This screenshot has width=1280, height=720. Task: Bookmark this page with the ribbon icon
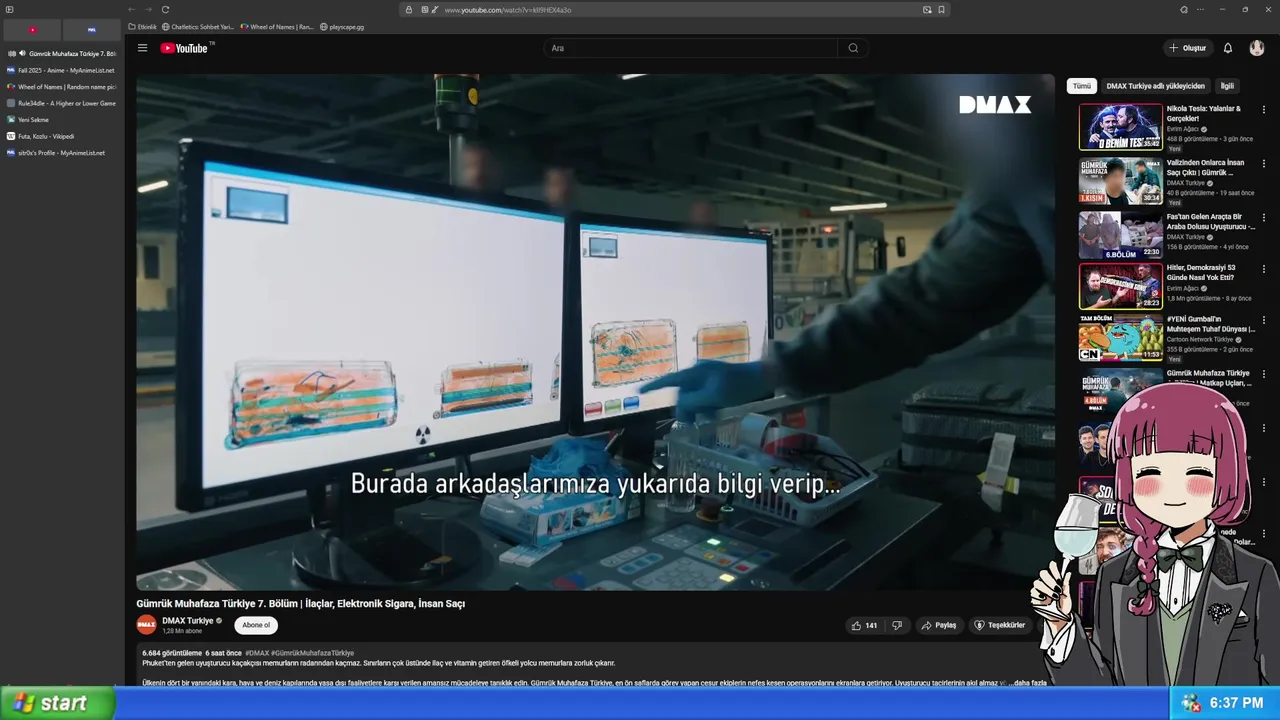pos(941,9)
